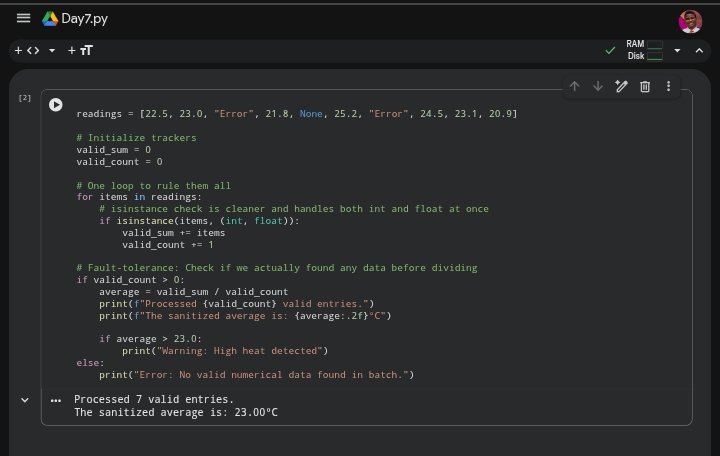Open the hamburger navigation menu

click(x=23, y=18)
